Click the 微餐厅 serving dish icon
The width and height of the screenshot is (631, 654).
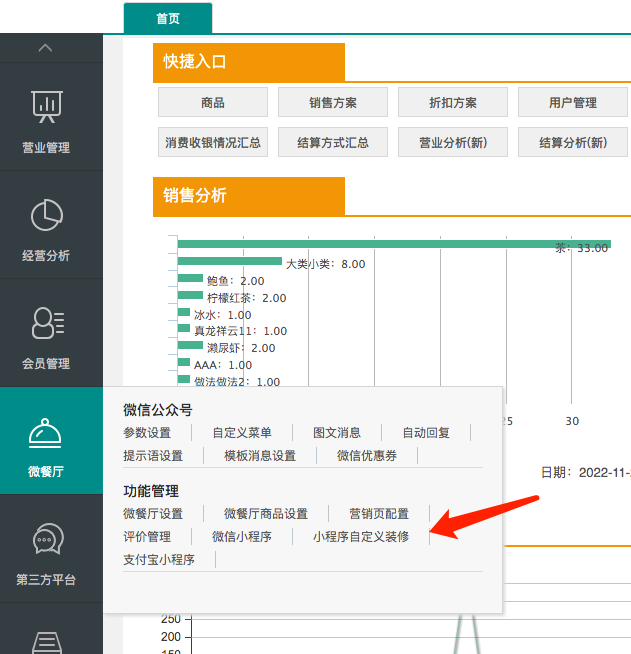[x=46, y=432]
